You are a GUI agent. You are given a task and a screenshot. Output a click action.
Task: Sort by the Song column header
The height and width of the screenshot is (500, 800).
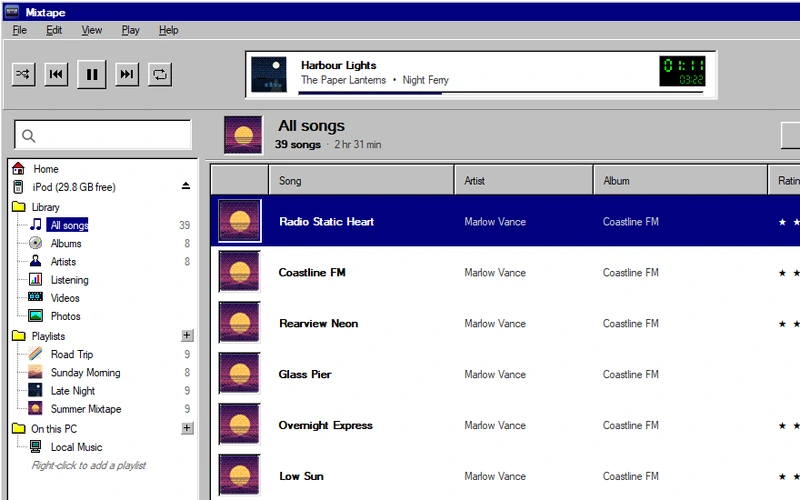[x=361, y=180]
